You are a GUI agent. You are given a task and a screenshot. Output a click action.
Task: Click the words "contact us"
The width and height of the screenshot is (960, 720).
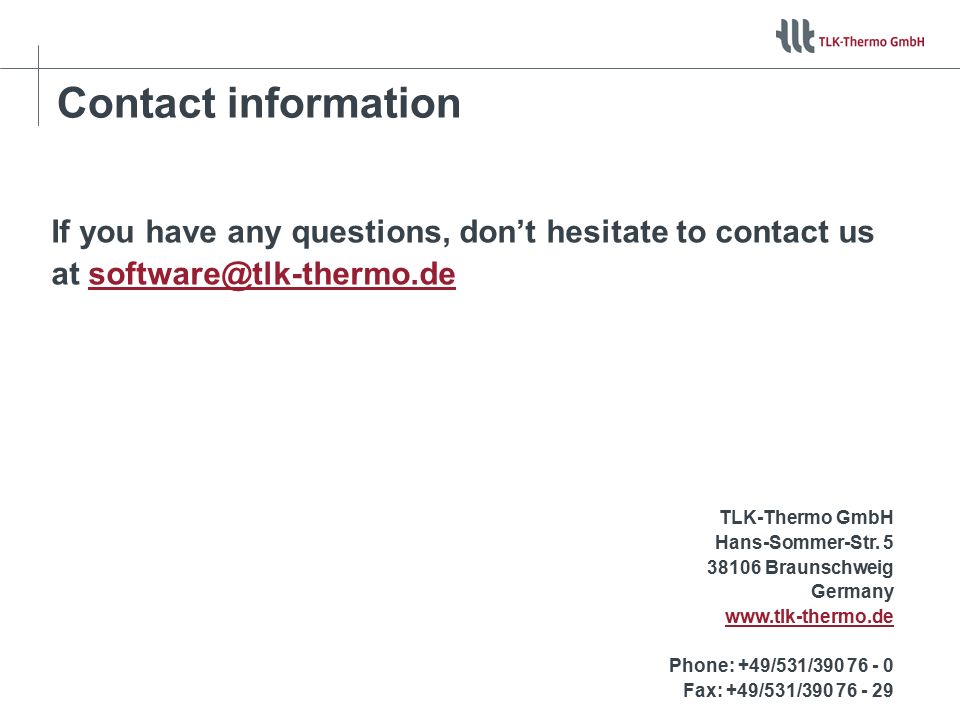pos(794,232)
